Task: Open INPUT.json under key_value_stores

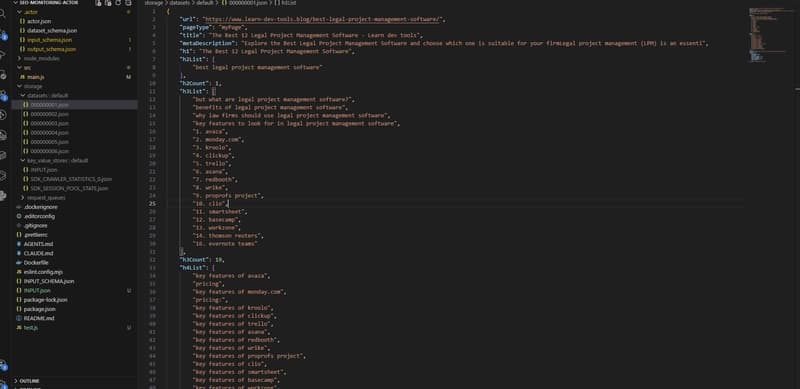Action: click(x=43, y=169)
